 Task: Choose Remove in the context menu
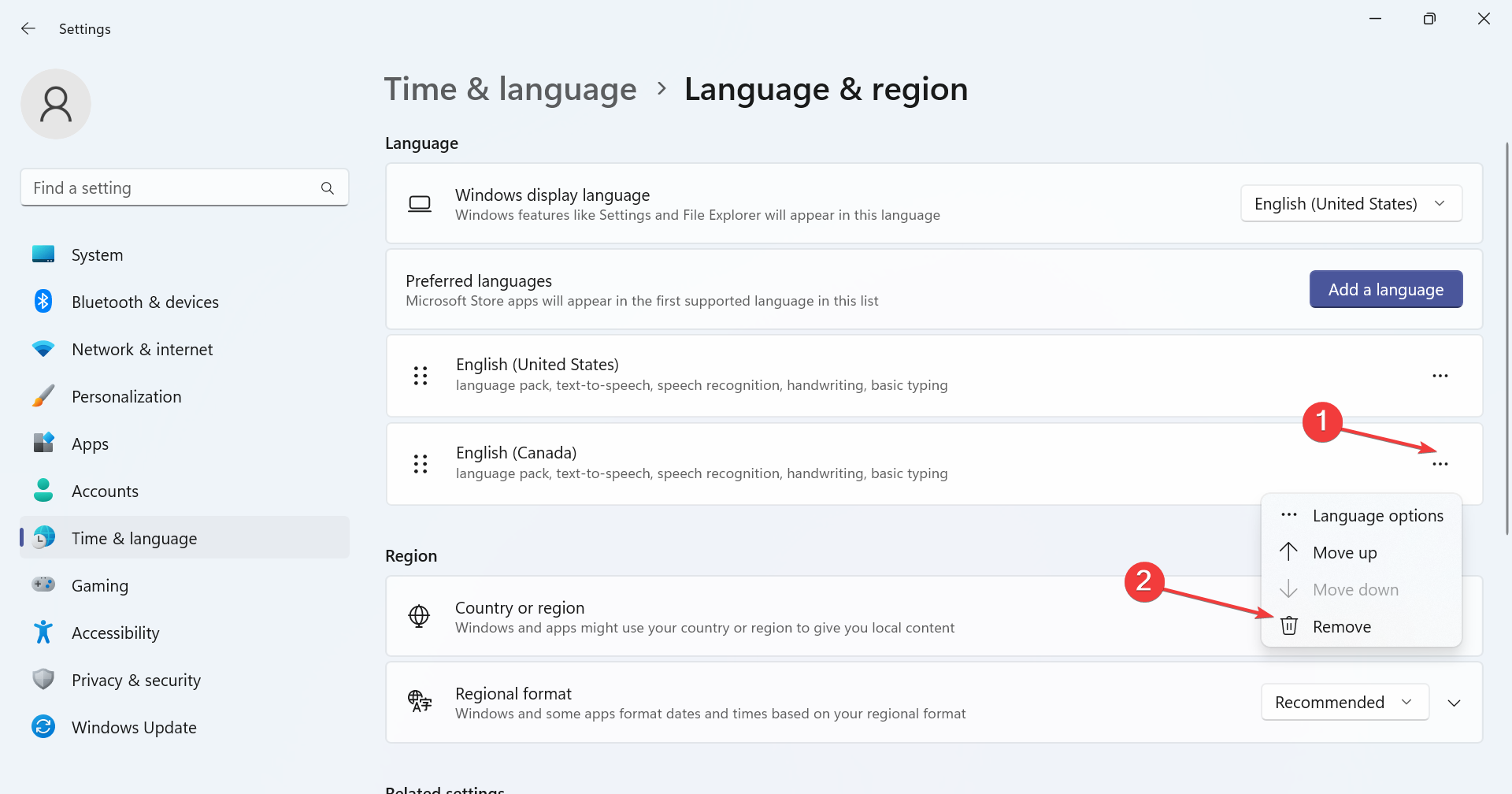tap(1362, 627)
